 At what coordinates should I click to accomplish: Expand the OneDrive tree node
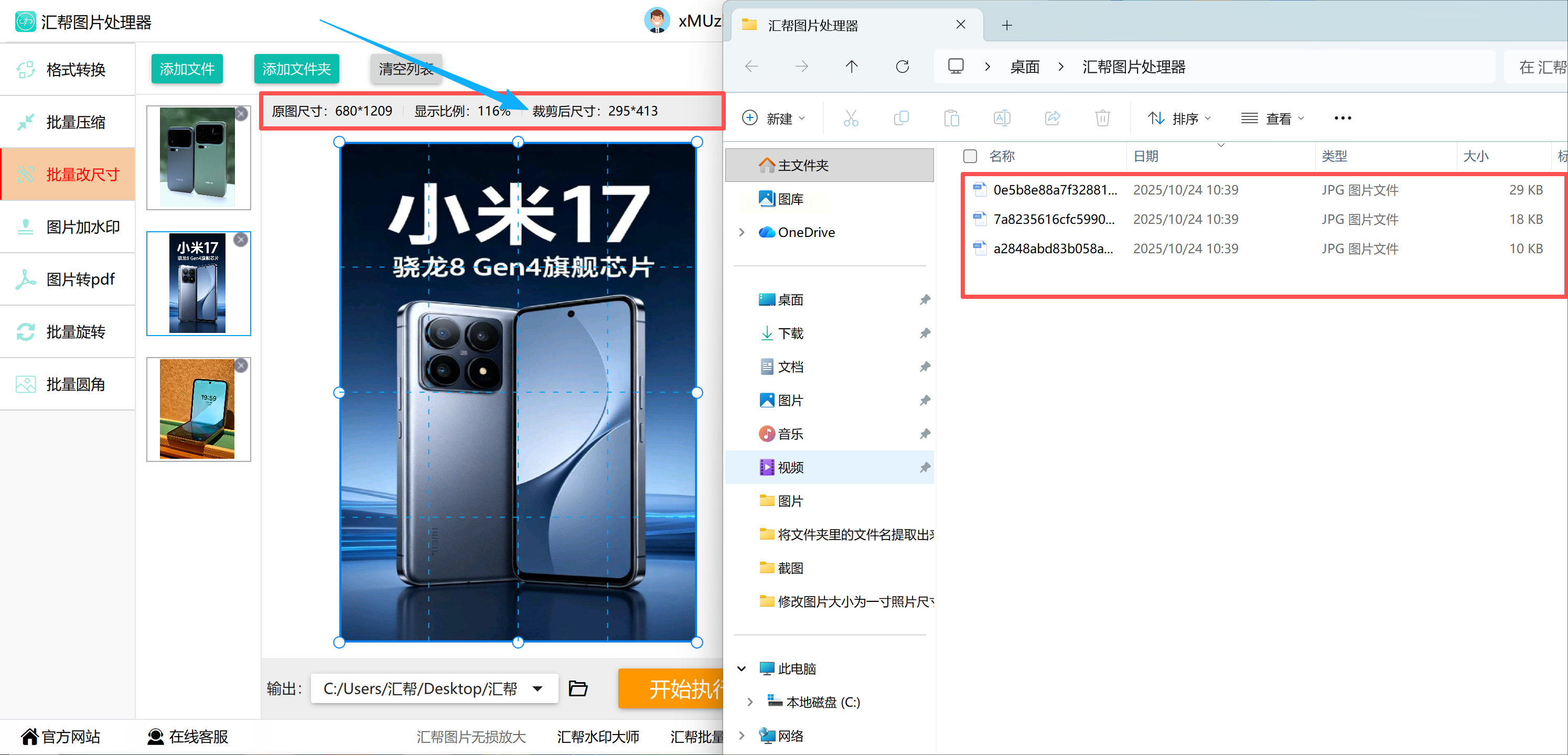[742, 232]
